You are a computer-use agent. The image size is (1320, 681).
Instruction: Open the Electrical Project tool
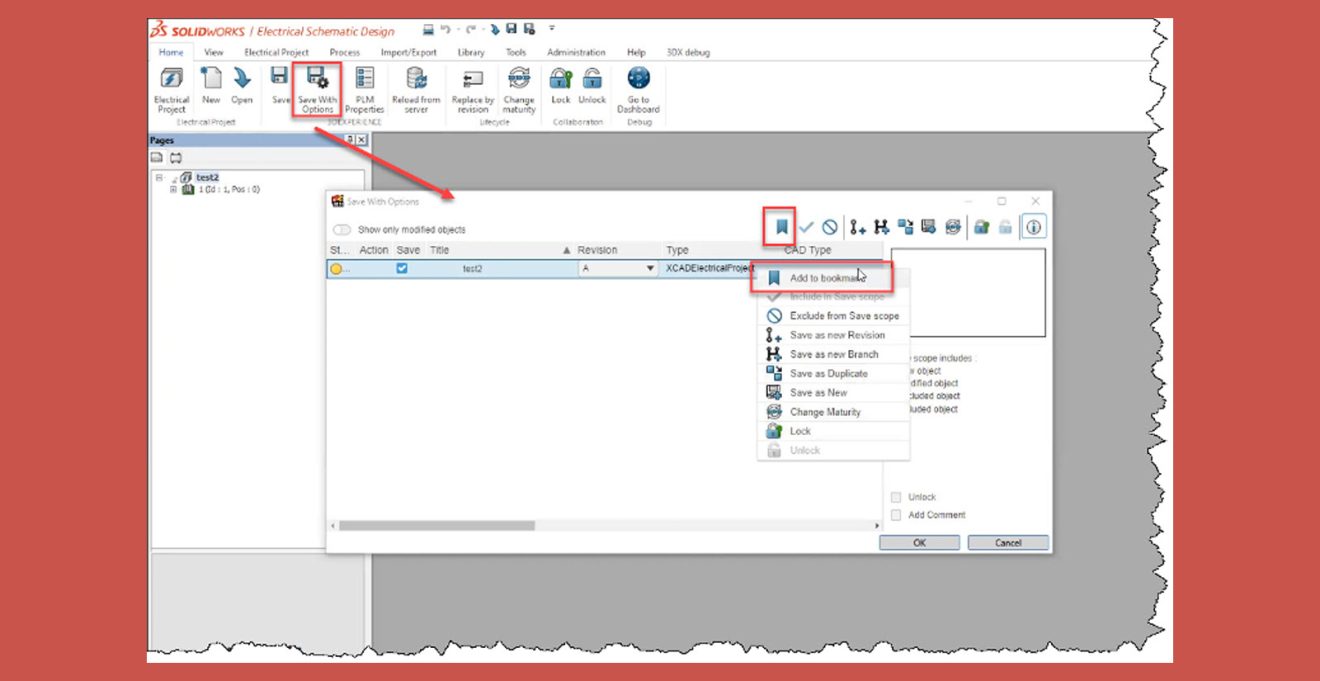coord(171,89)
